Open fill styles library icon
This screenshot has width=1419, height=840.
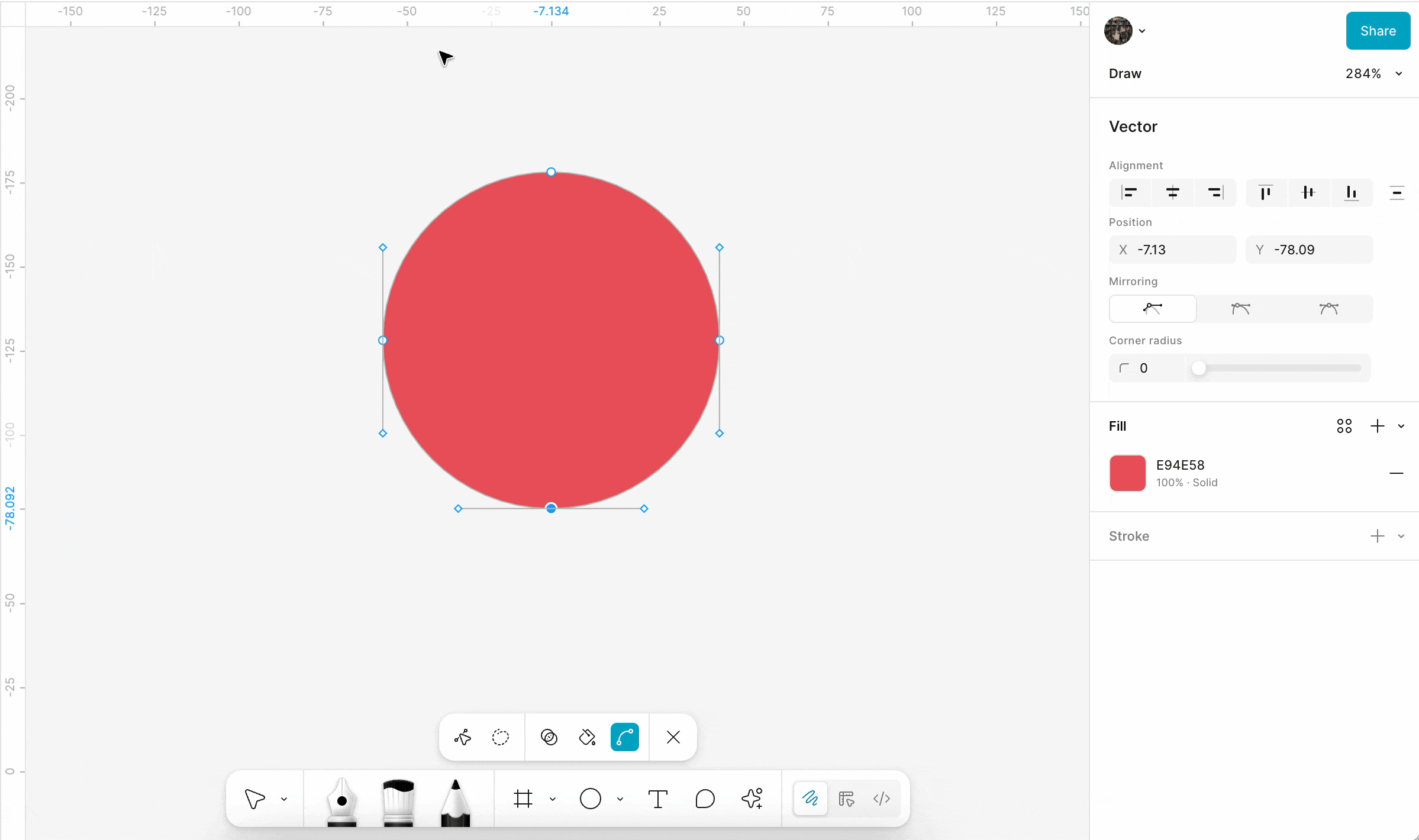pyautogui.click(x=1344, y=426)
